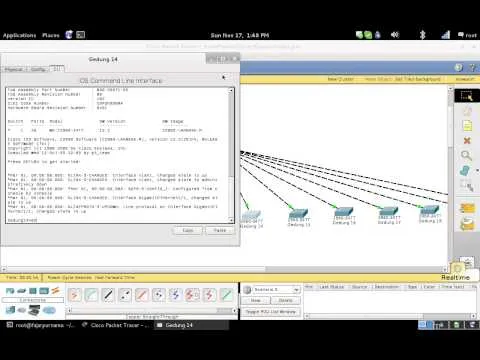480x360 pixels.
Task: Click the date and time clock
Action: 240,35
